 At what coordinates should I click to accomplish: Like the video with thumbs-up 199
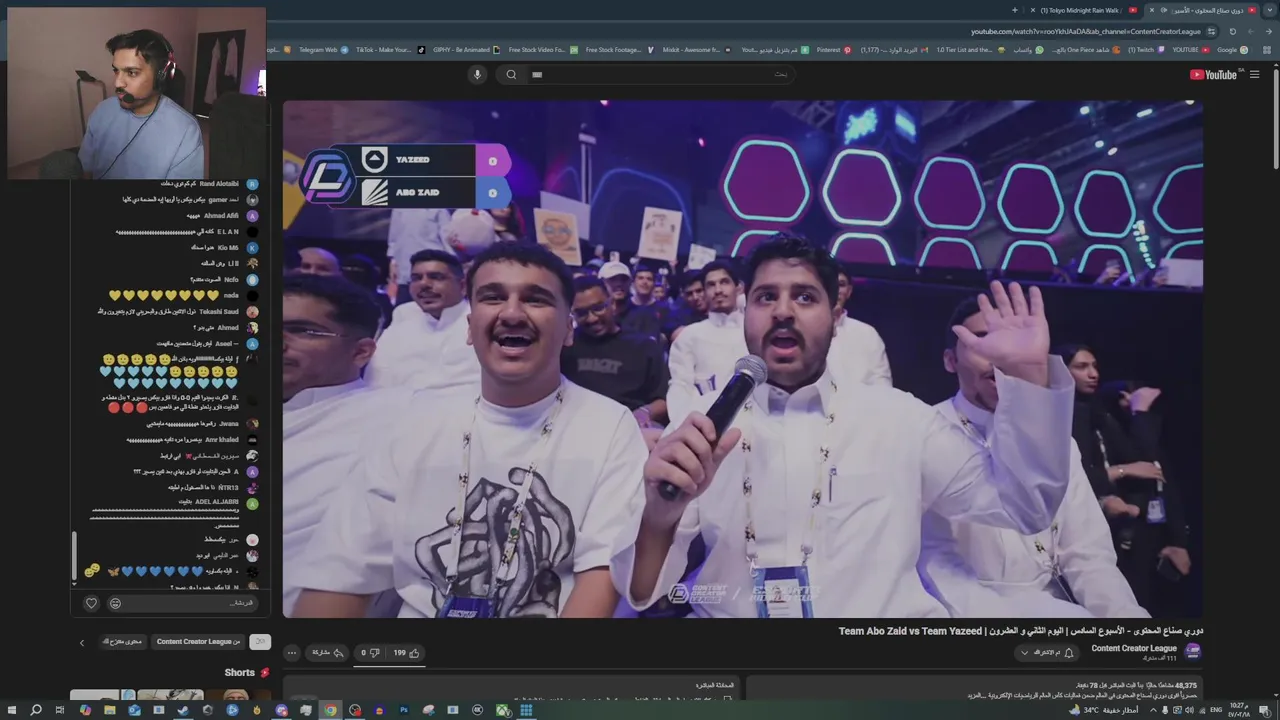point(405,653)
